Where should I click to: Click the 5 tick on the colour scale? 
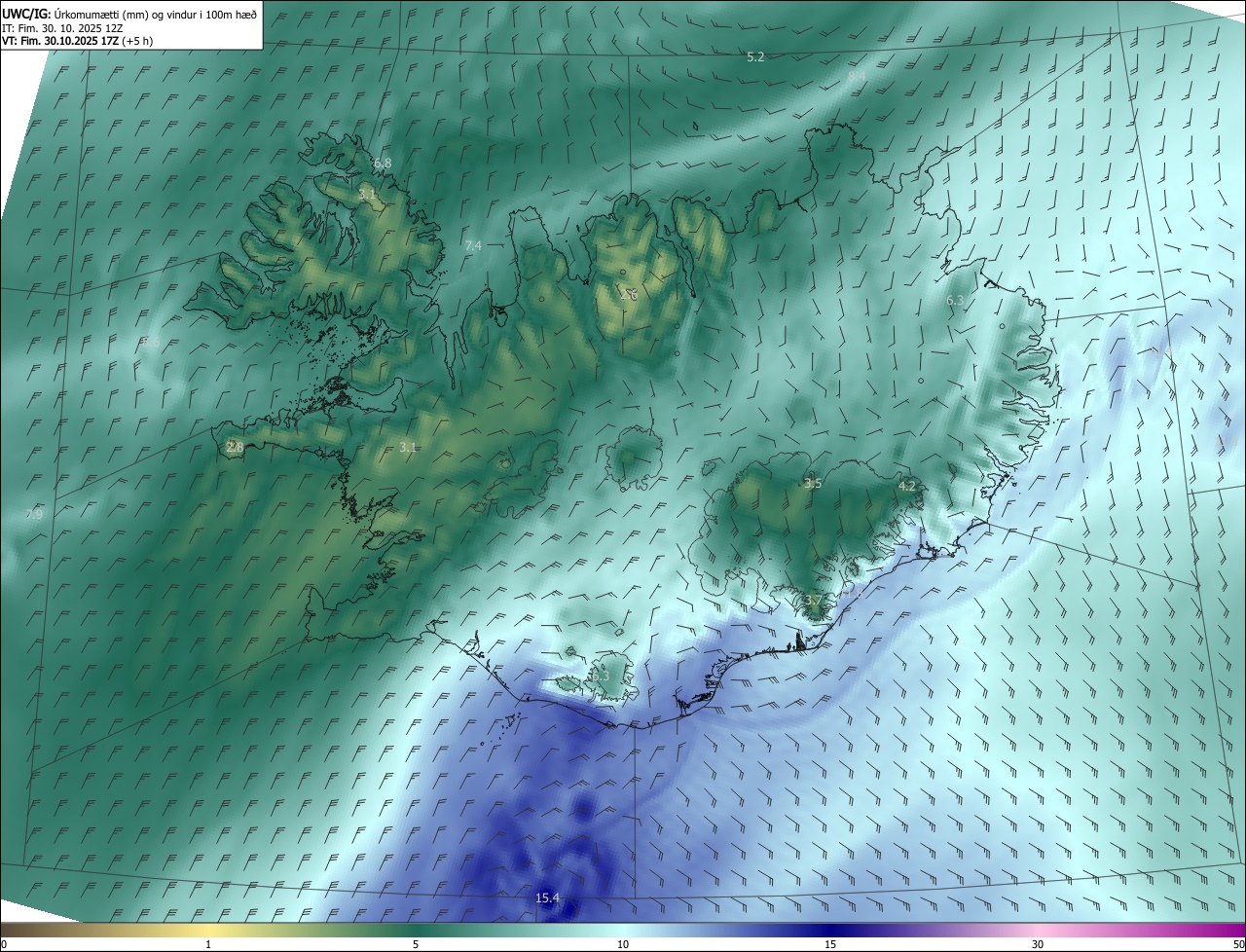[x=416, y=944]
